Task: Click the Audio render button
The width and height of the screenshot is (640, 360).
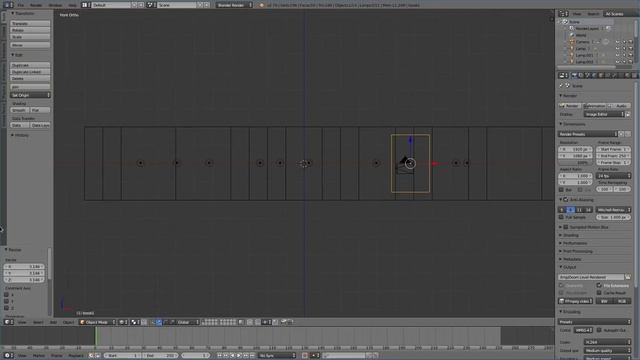Action: [619, 106]
